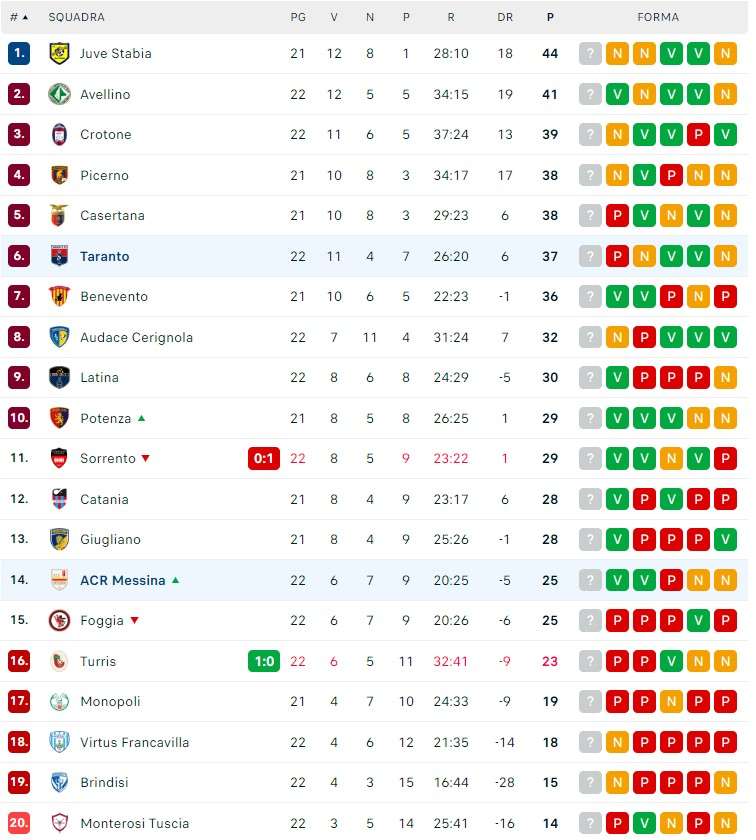Click the FORMA column header
This screenshot has width=756, height=840.
[x=658, y=17]
